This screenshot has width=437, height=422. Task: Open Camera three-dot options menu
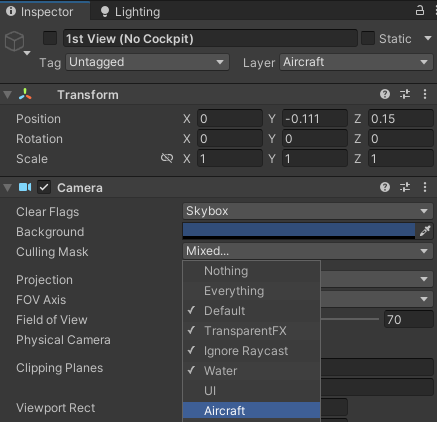pyautogui.click(x=425, y=187)
